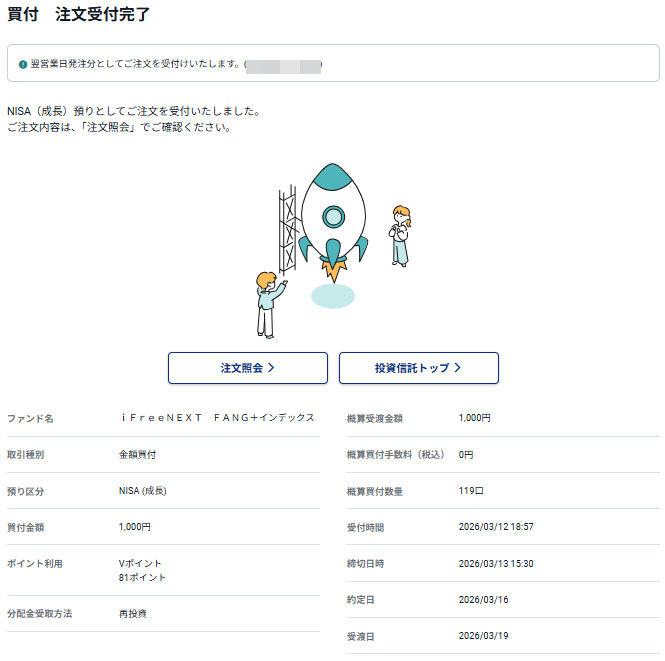Screen dimensions: 665x661
Task: Click the 再投資 dividend method value
Action: pyautogui.click(x=133, y=614)
